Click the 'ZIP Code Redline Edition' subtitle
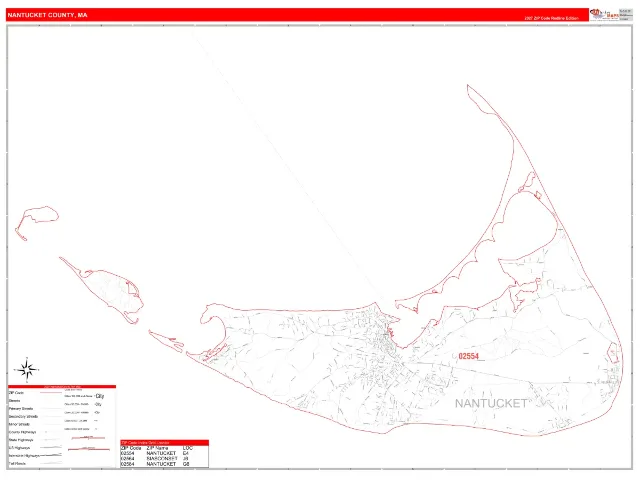The height and width of the screenshot is (480, 640). (551, 18)
